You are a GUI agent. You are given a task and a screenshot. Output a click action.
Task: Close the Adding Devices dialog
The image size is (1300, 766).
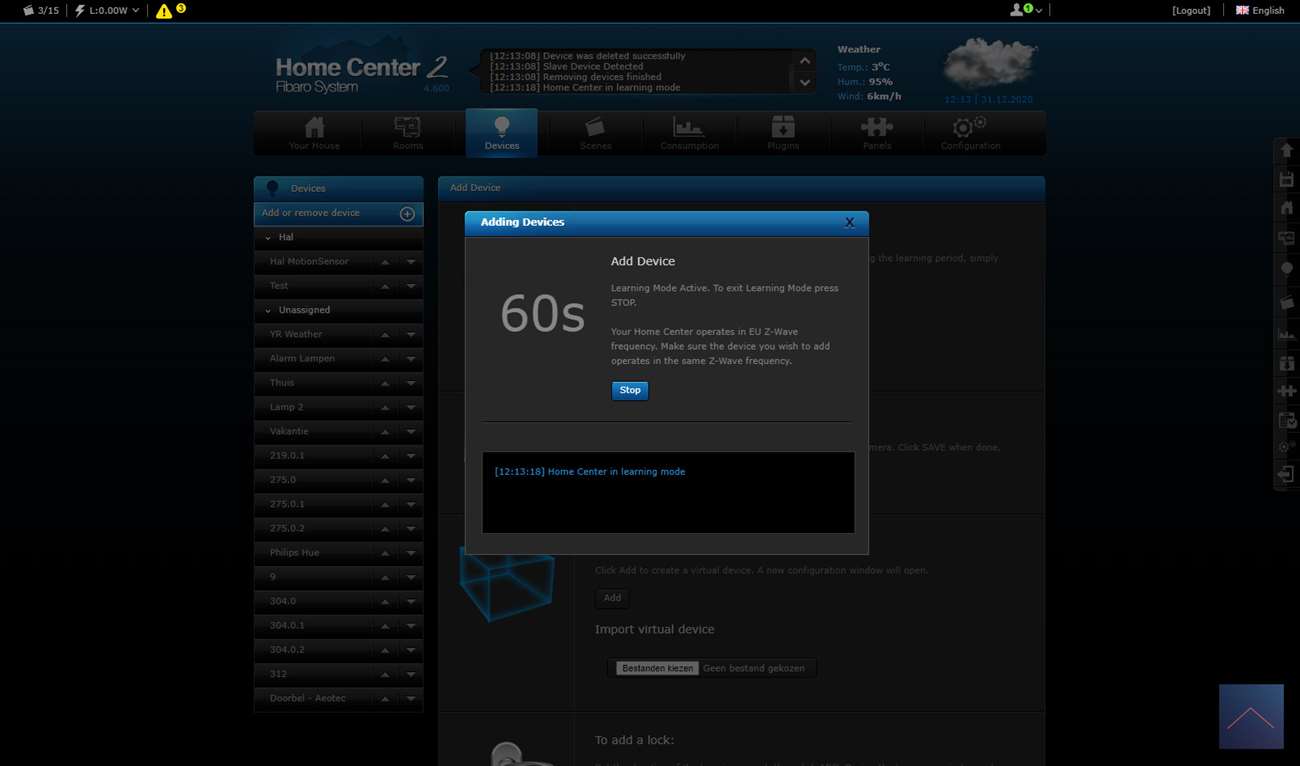[x=849, y=222]
